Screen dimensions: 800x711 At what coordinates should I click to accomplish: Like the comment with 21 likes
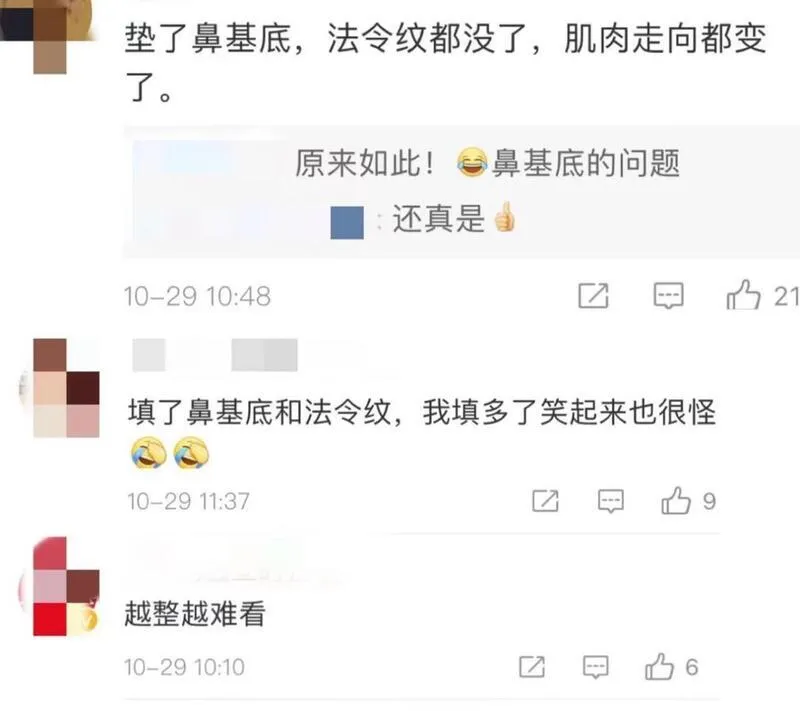pos(744,295)
